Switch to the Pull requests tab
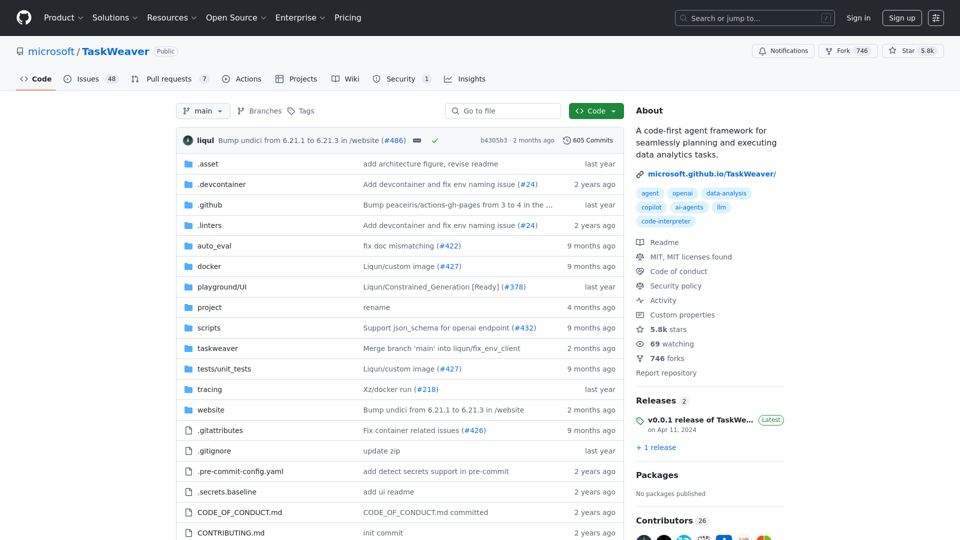 [169, 79]
